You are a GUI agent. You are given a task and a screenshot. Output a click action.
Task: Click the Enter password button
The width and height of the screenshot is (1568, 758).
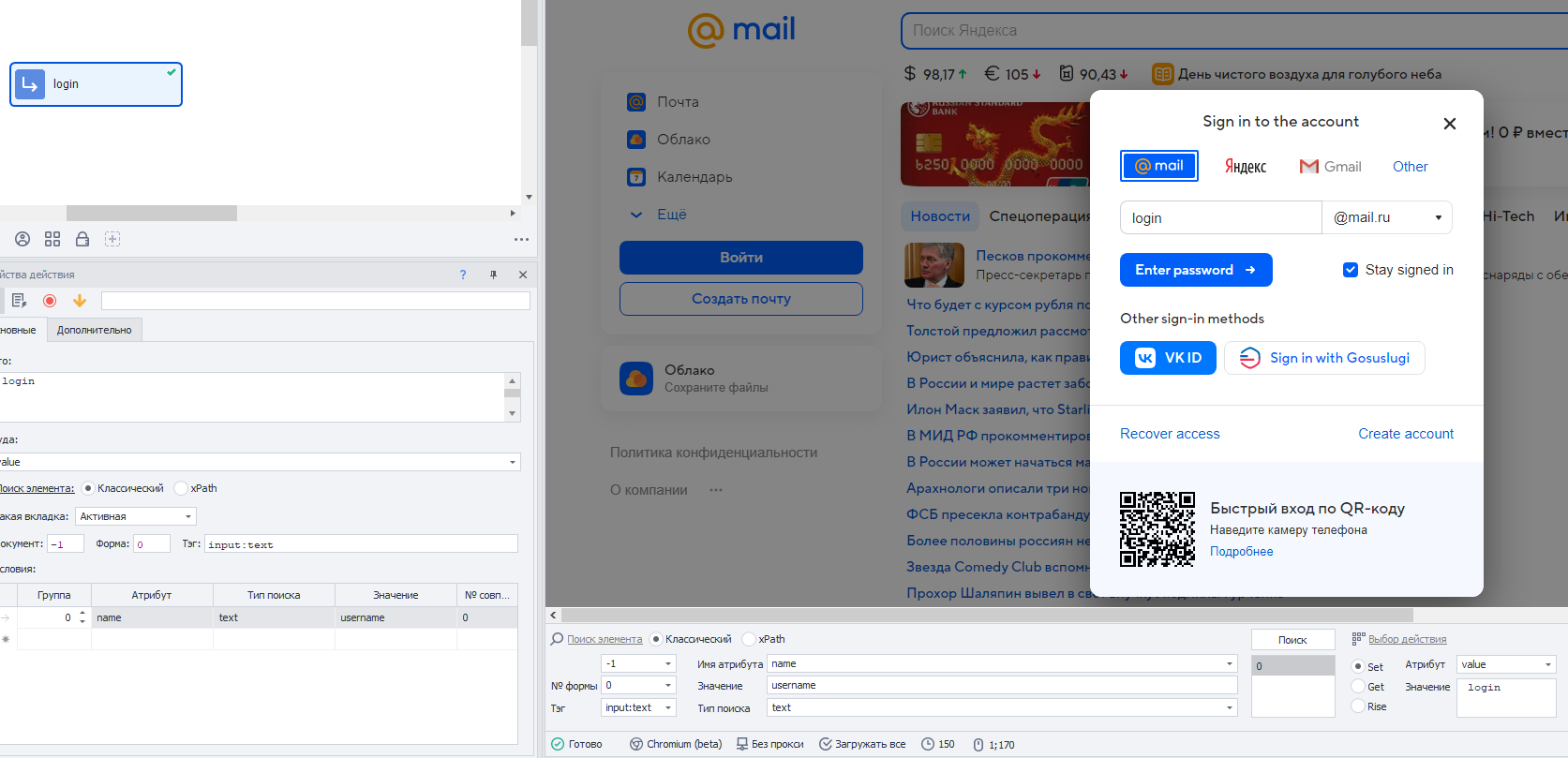(1196, 270)
